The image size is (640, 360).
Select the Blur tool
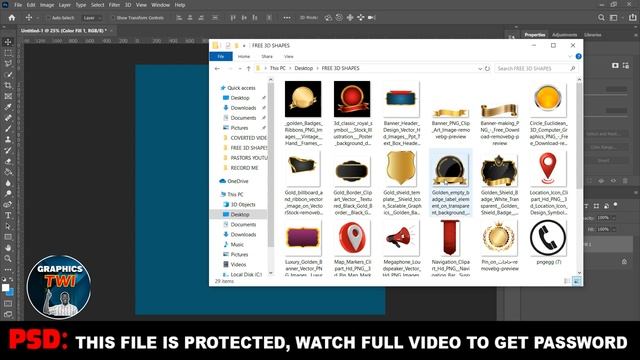pyautogui.click(x=8, y=183)
